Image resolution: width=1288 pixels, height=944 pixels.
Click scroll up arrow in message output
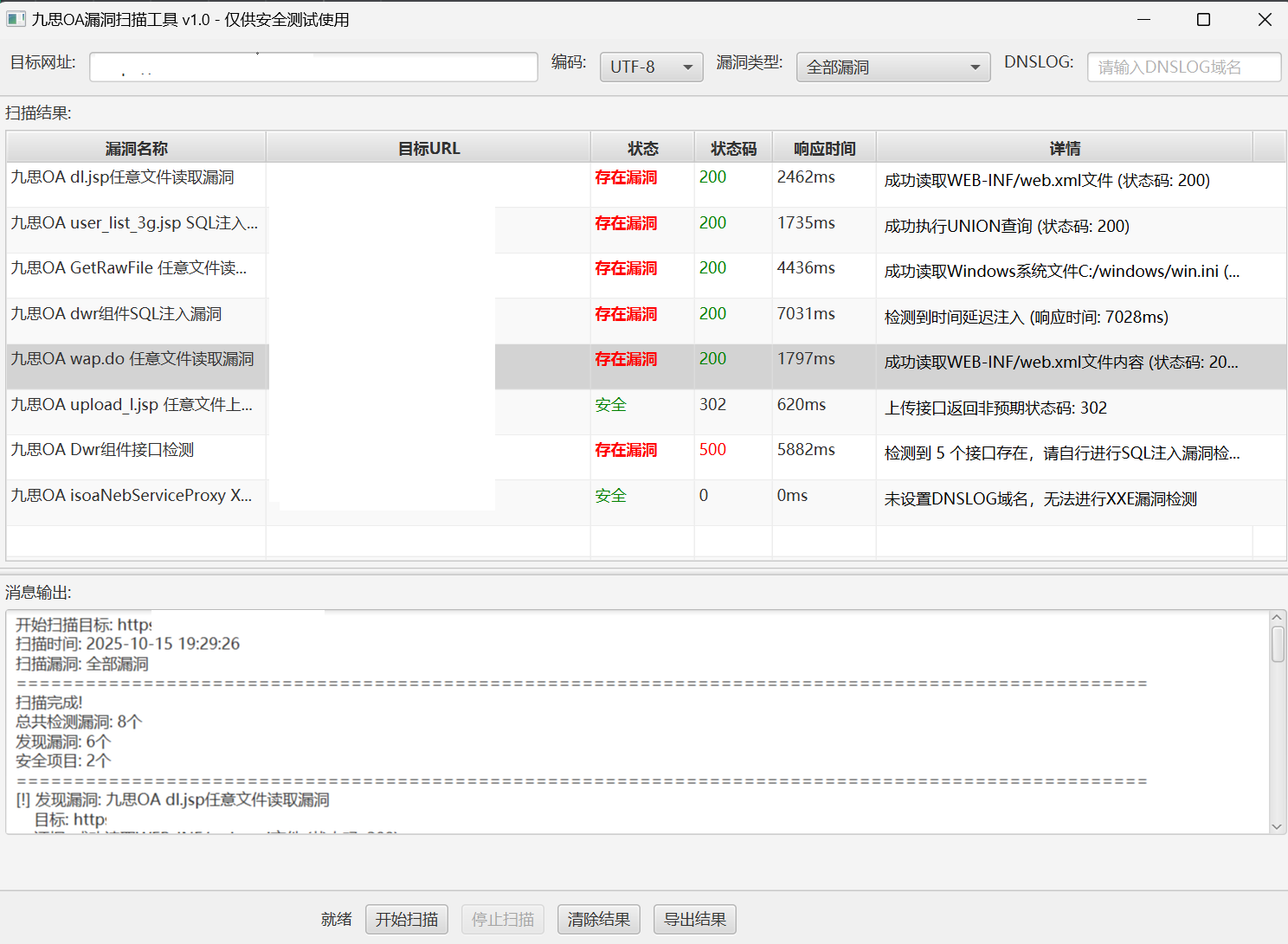(1277, 618)
